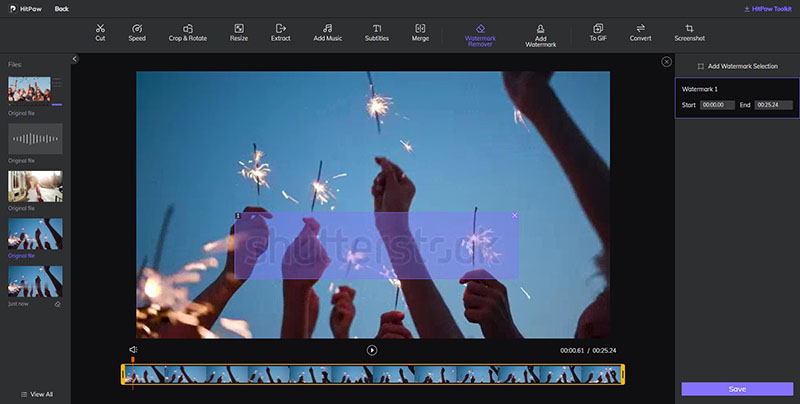Viewport: 800px width, 404px height.
Task: Select the Add Music tool
Action: (x=328, y=33)
